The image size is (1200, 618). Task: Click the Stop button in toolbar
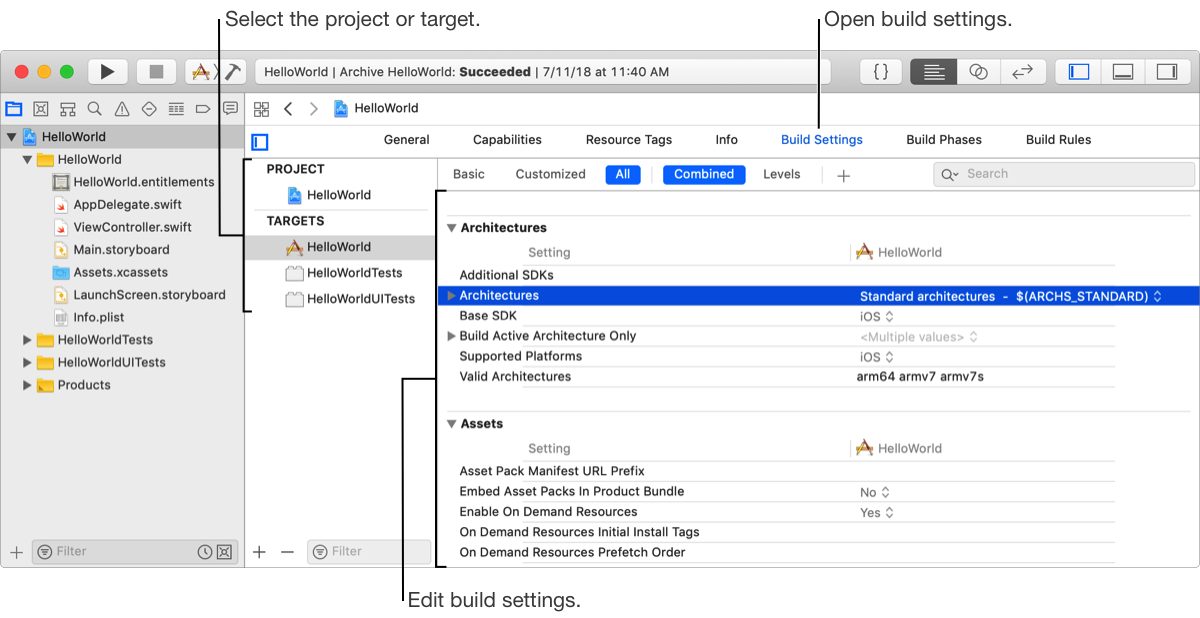click(x=156, y=72)
